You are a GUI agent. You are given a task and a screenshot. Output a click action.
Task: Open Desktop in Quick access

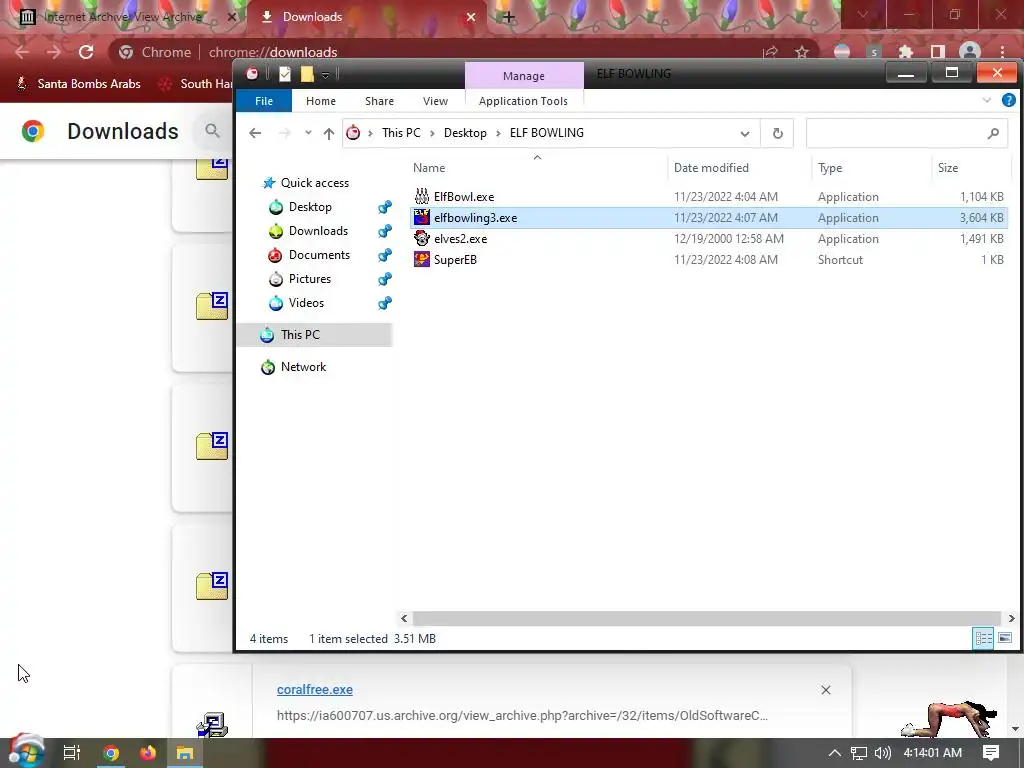coord(310,207)
